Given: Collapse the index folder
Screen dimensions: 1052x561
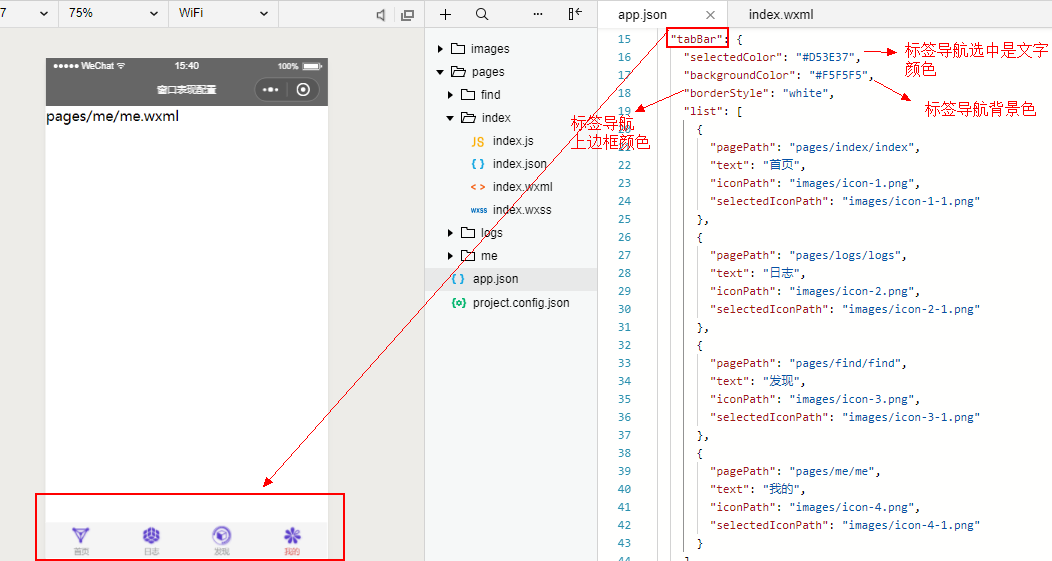Looking at the screenshot, I should click(450, 118).
